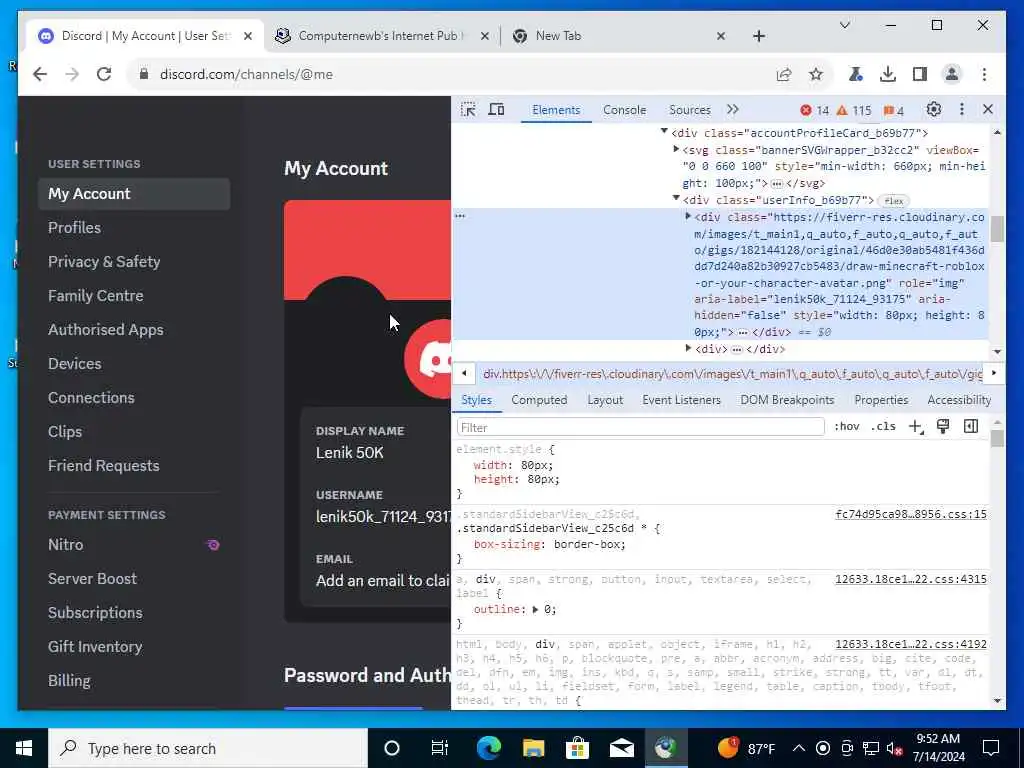The width and height of the screenshot is (1024, 768).
Task: Open Nitro payment settings
Action: [134, 544]
